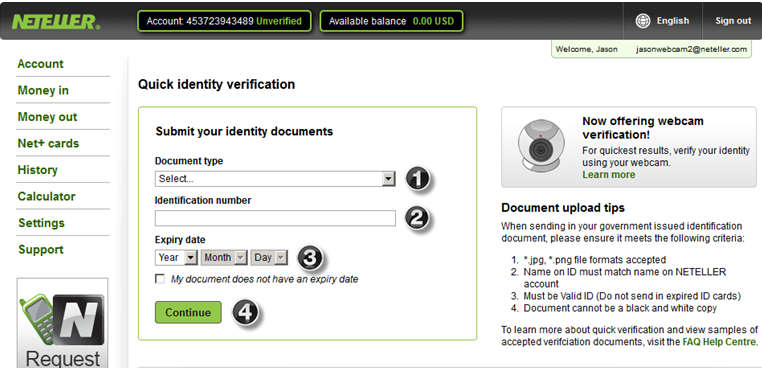The height and width of the screenshot is (368, 762).
Task: Open the Account menu item
Action: click(40, 64)
